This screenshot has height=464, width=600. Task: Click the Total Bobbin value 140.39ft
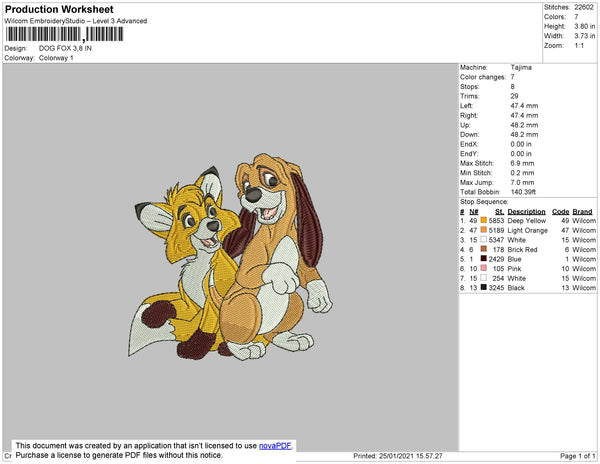pos(523,192)
